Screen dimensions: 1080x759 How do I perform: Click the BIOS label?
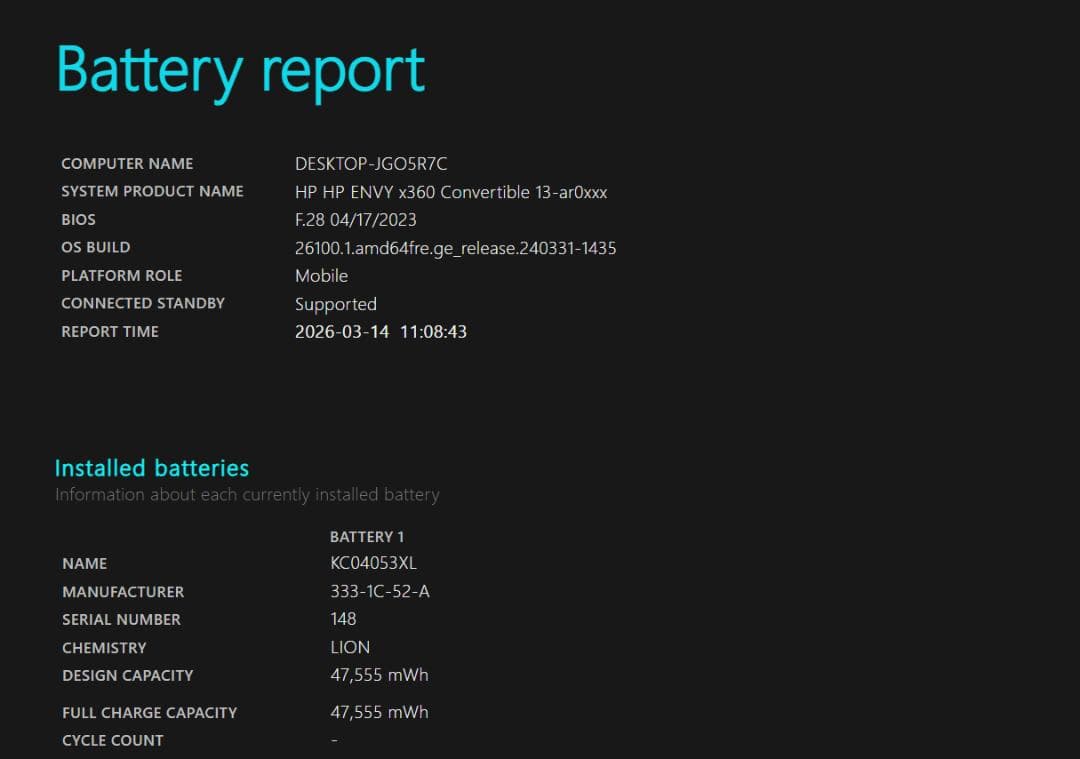78,220
